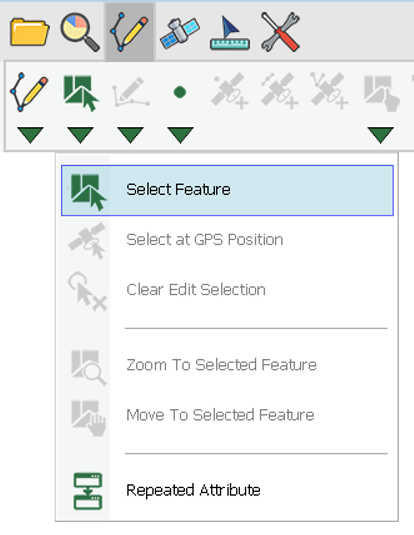Expand dropdown arrow under Select Feature icon
The width and height of the screenshot is (414, 535).
[x=80, y=134]
